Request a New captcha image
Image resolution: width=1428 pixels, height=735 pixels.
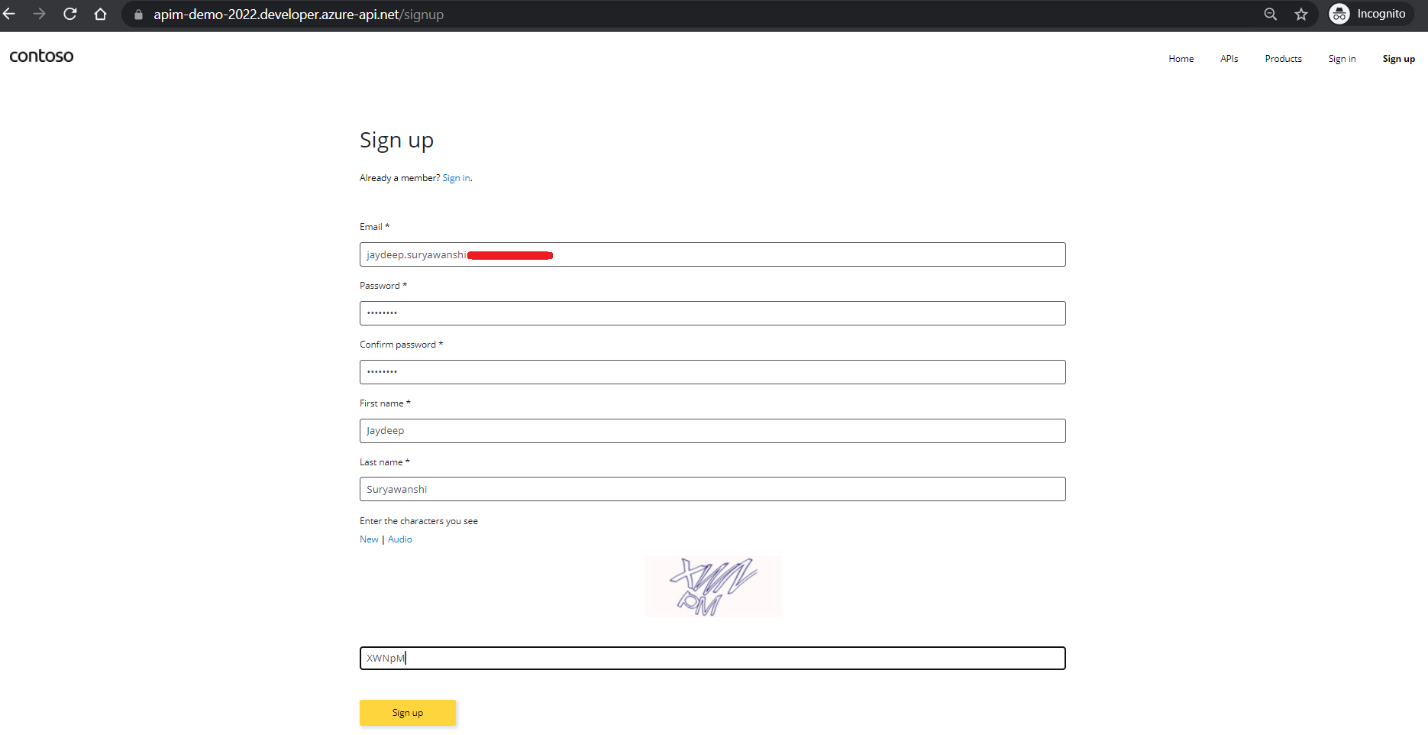[x=368, y=539]
